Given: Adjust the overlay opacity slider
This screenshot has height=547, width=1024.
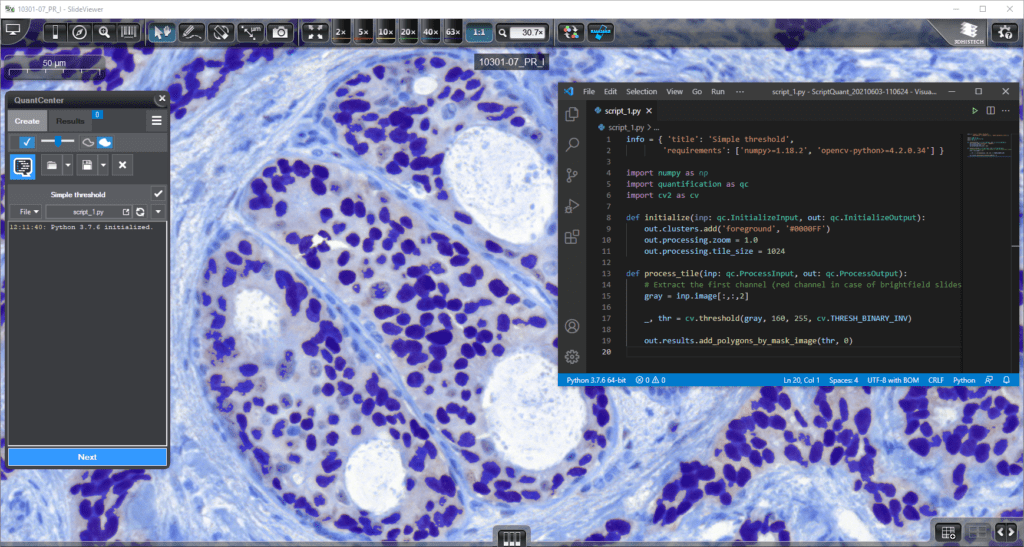Looking at the screenshot, I should click(59, 142).
